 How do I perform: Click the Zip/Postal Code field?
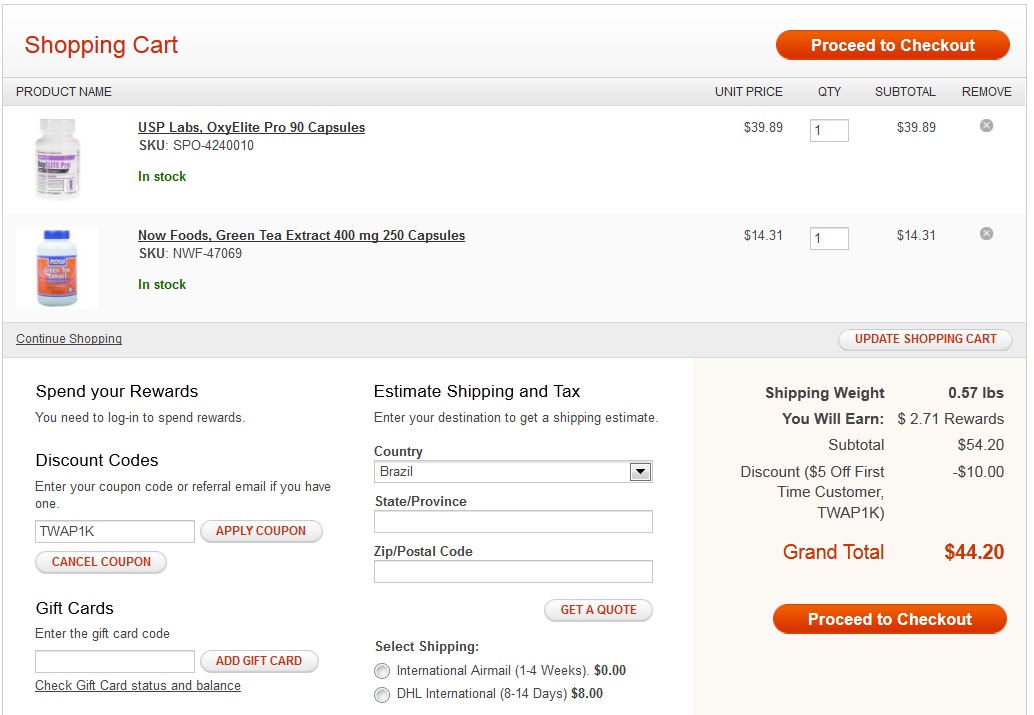[513, 571]
